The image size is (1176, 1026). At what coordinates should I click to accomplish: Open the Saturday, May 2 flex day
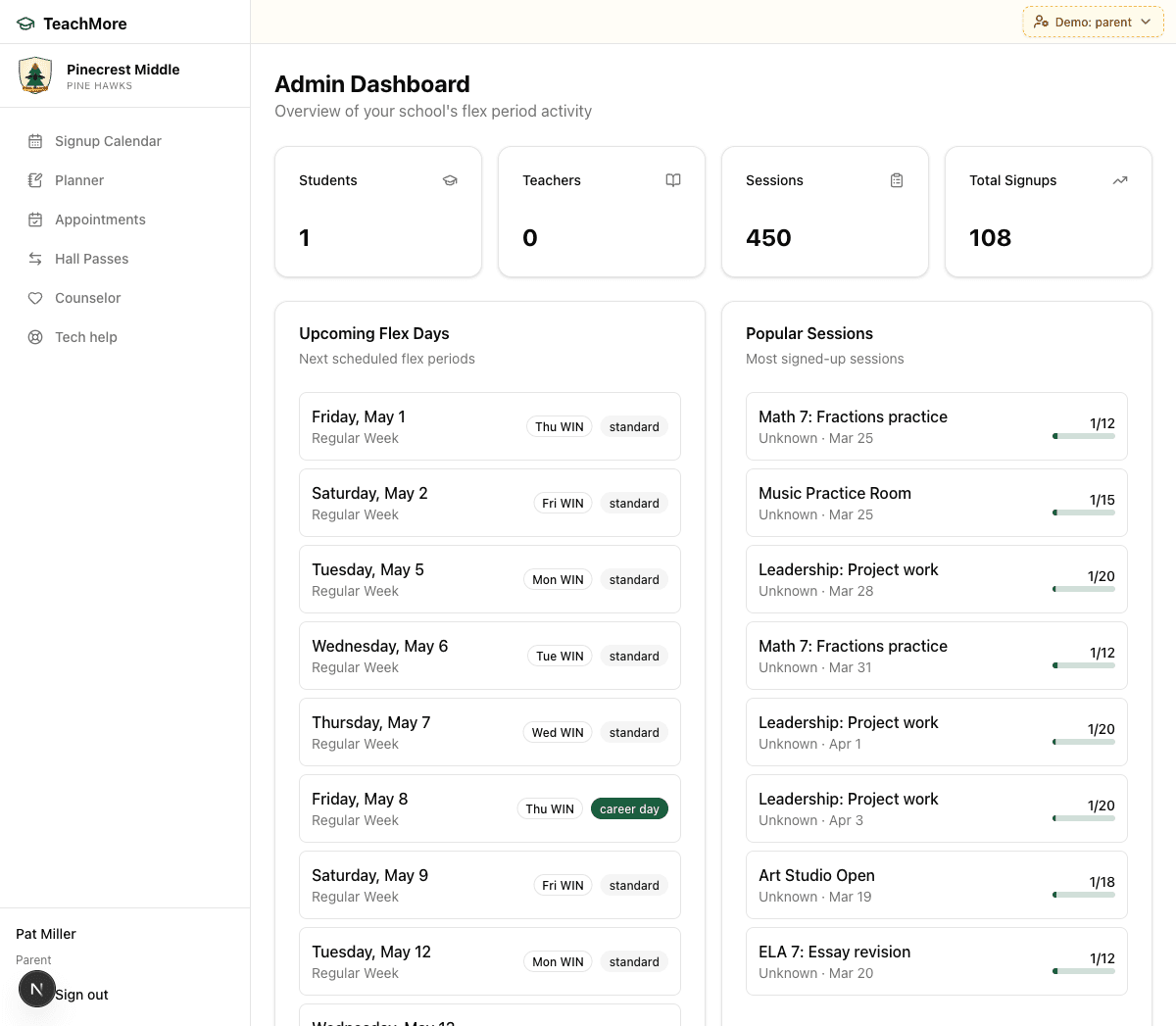(490, 503)
